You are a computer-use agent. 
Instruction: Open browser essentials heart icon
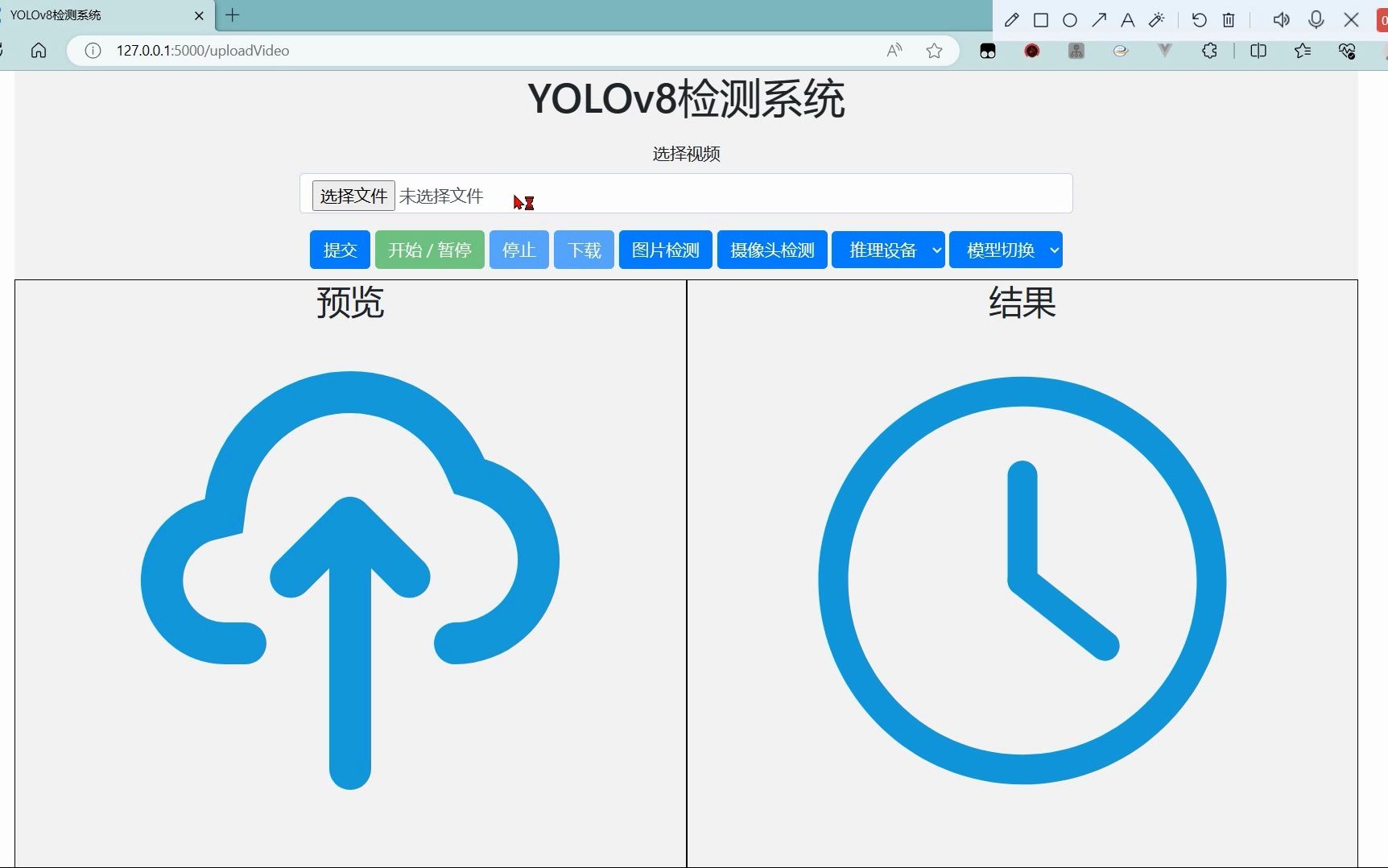[x=1347, y=52]
